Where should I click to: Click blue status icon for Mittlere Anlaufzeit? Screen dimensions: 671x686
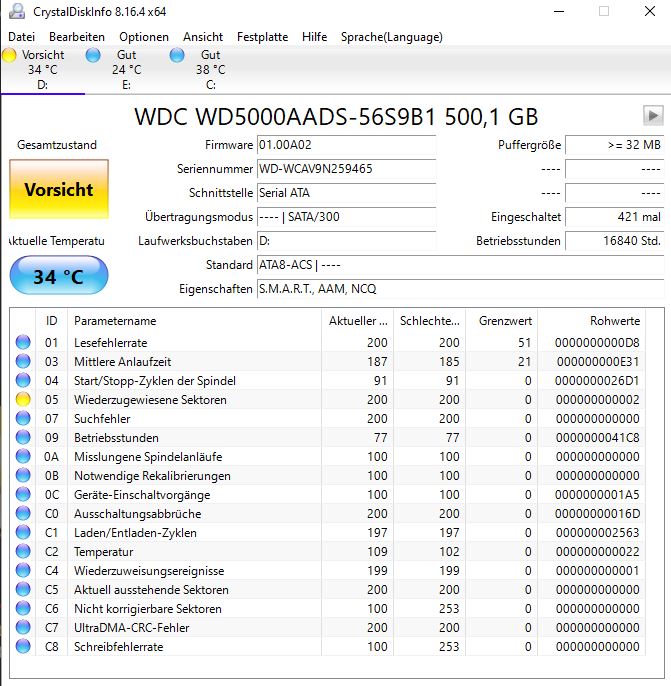(x=23, y=361)
